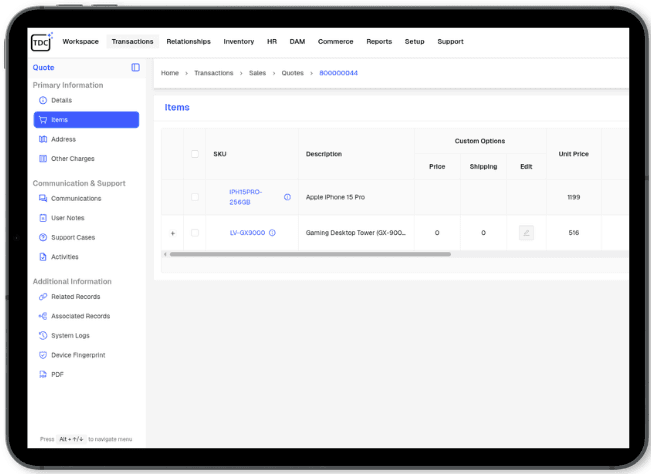Go to Quotes breadcrumb
Image resolution: width=651 pixels, height=474 pixels.
pyautogui.click(x=293, y=73)
